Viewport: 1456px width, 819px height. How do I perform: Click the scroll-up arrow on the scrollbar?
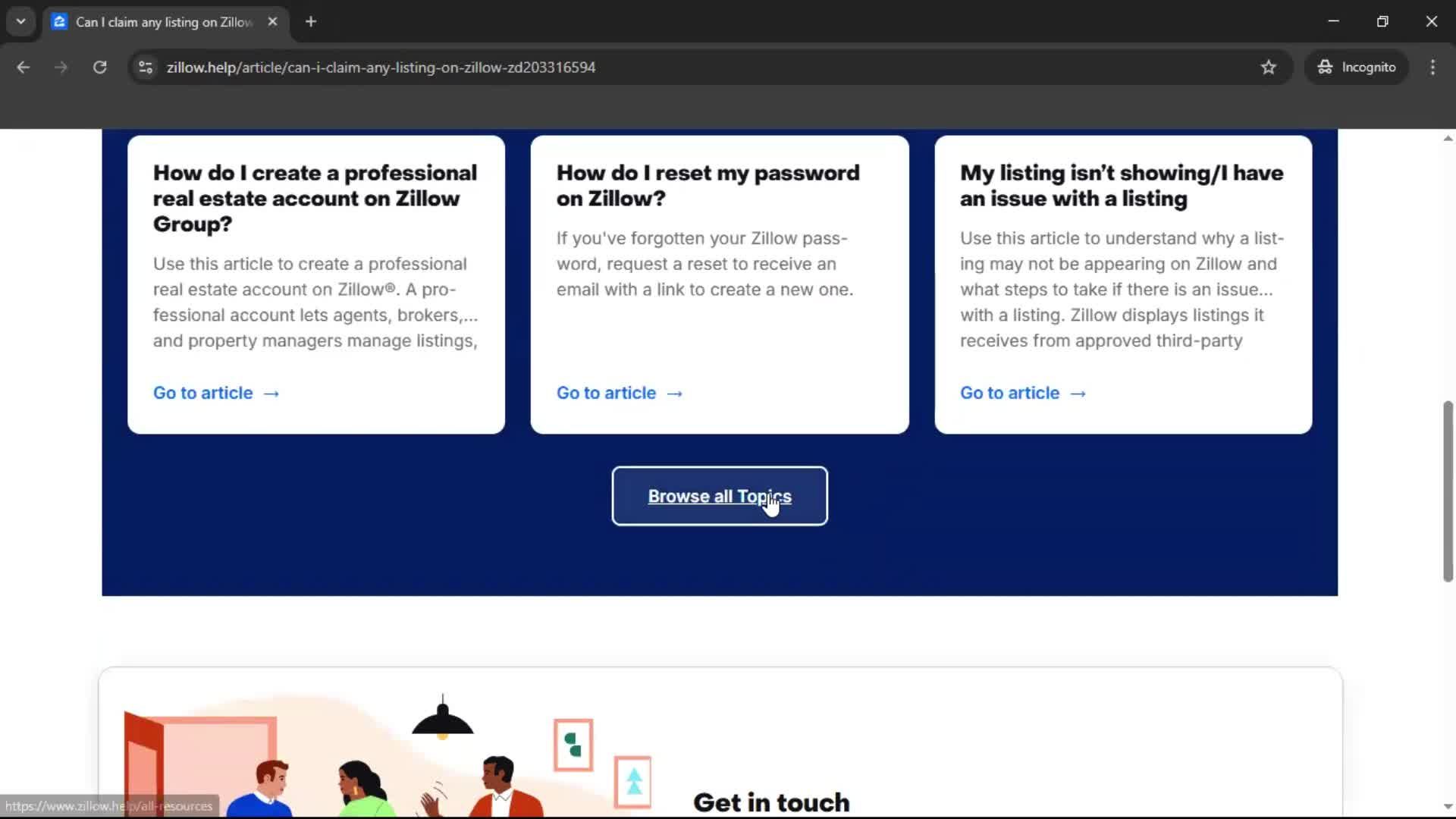coord(1447,137)
